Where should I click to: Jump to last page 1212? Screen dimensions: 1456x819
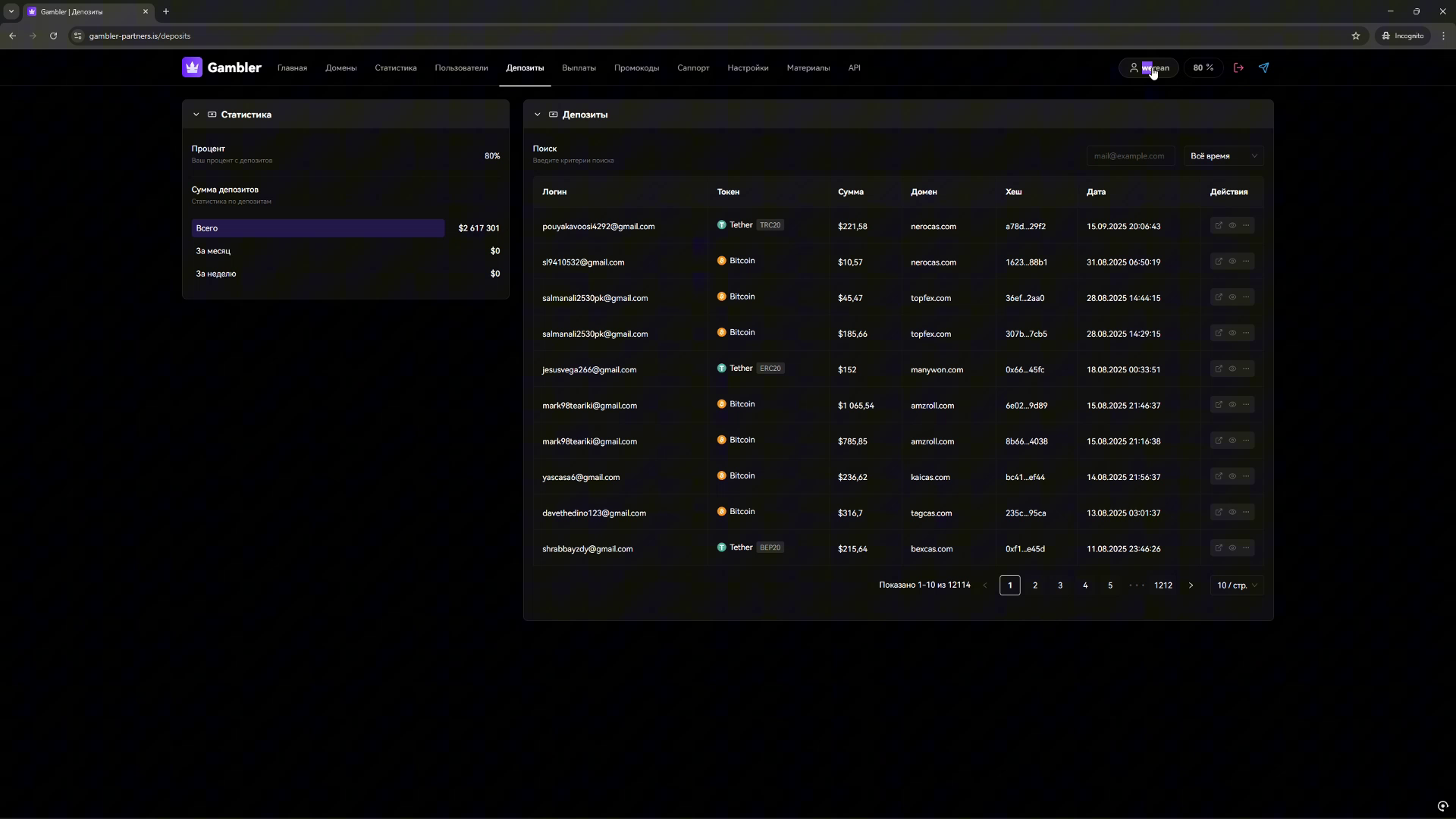1163,585
